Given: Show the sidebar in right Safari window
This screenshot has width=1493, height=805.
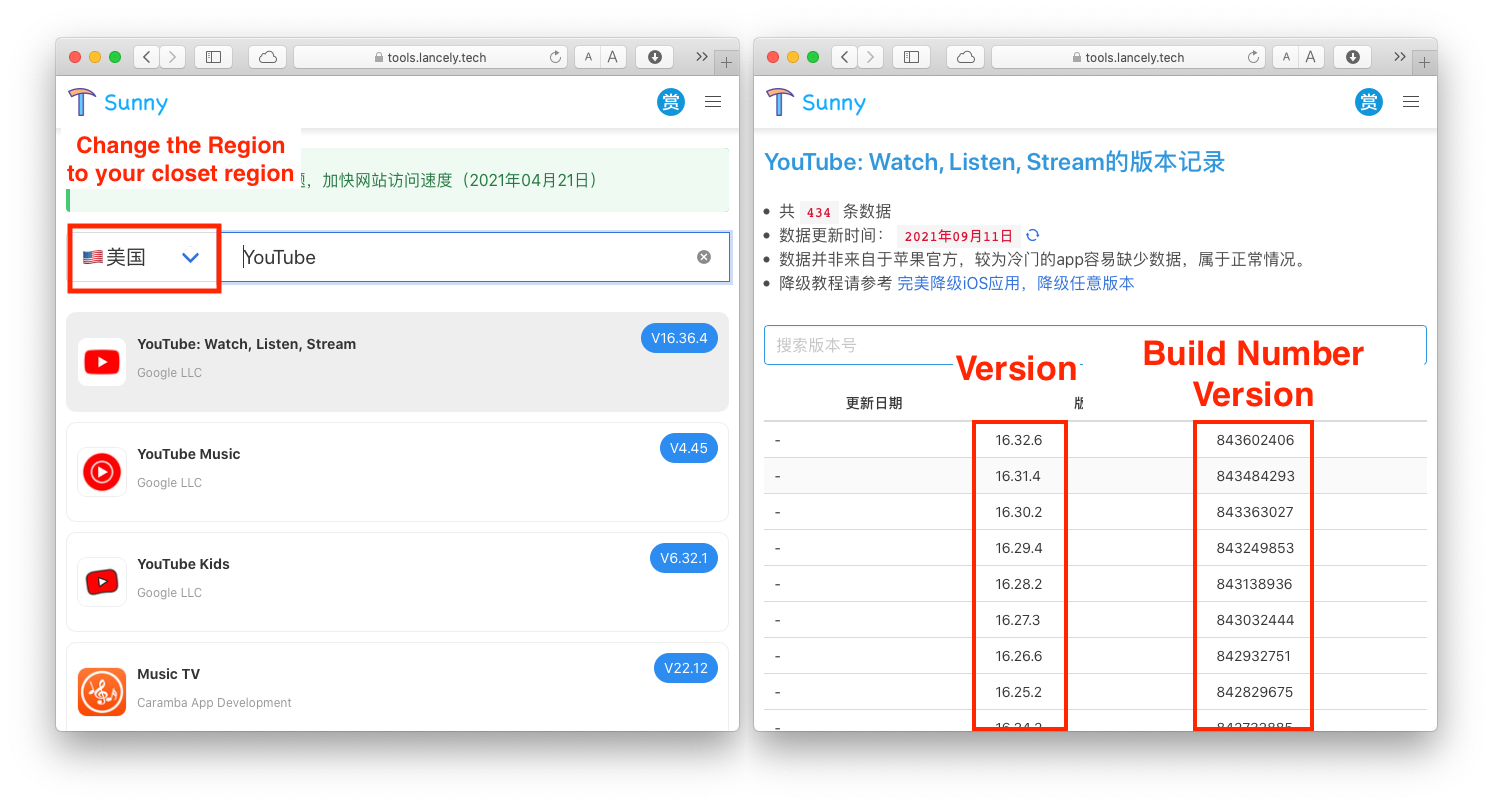Looking at the screenshot, I should (x=911, y=57).
